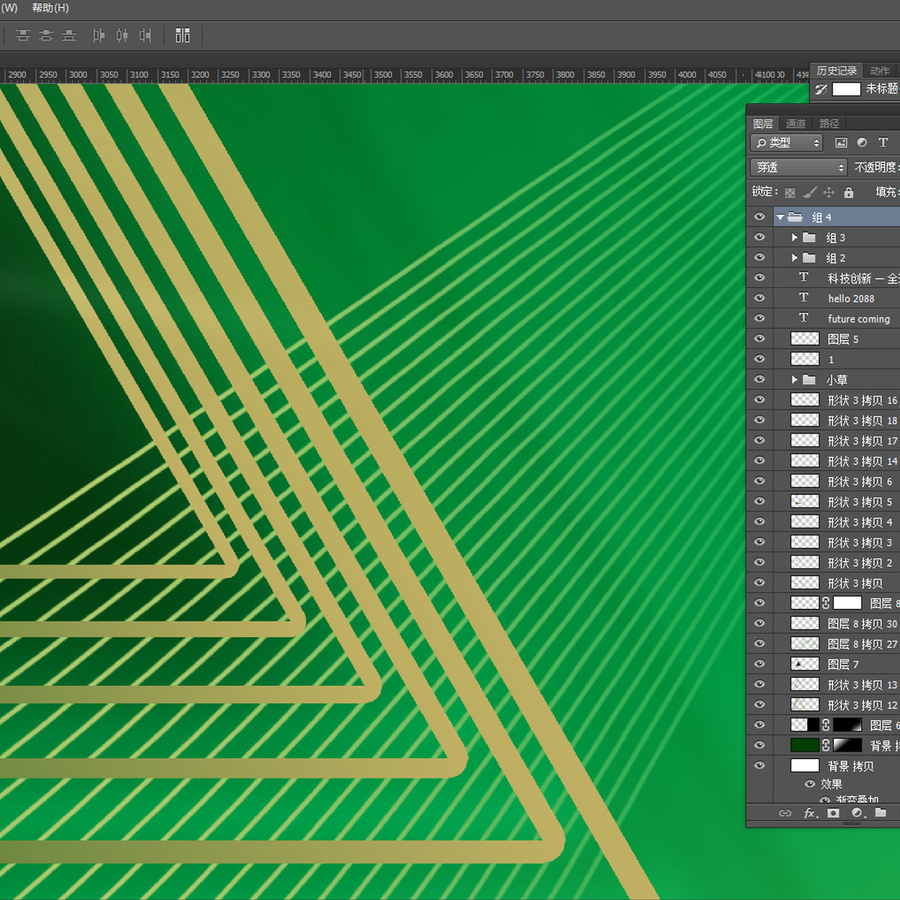Expand the 组 3 group
This screenshot has height=900, width=900.
pyautogui.click(x=794, y=238)
